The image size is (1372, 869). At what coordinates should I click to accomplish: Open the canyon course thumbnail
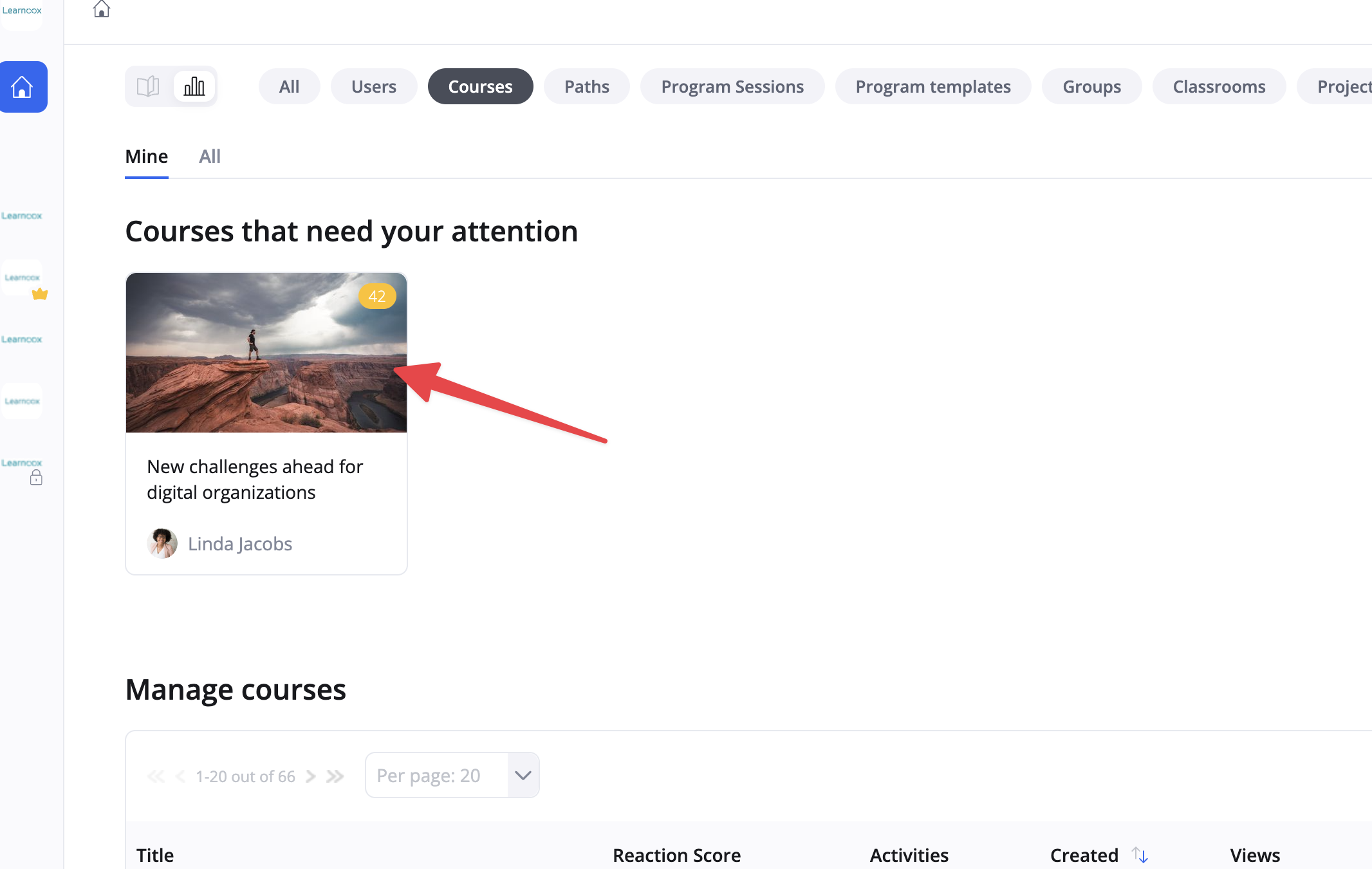click(x=266, y=353)
